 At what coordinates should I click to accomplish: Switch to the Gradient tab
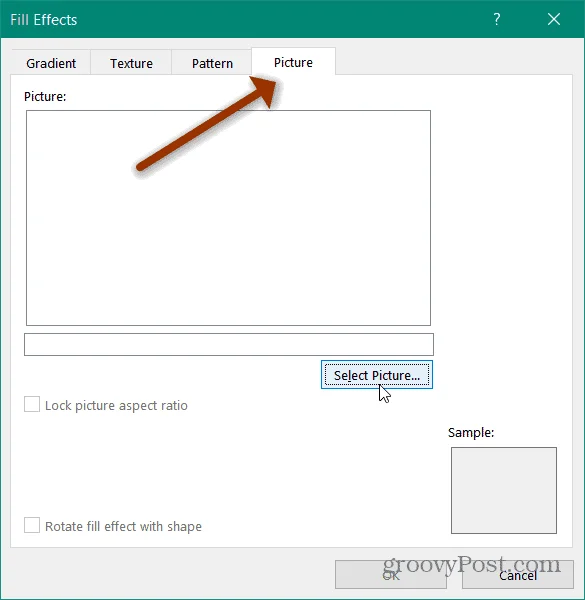[x=51, y=63]
